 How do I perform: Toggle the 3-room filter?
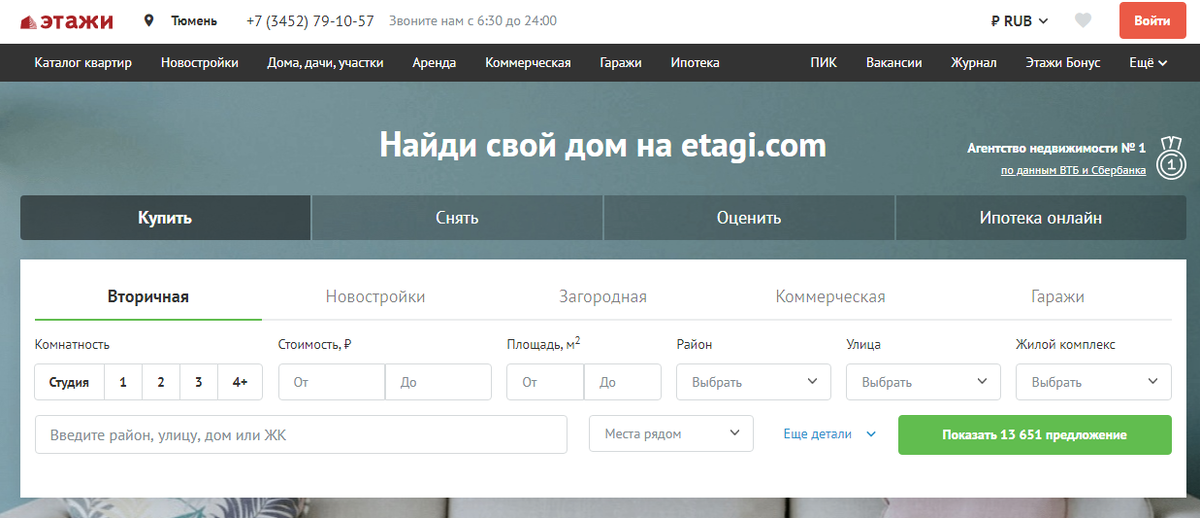point(199,382)
